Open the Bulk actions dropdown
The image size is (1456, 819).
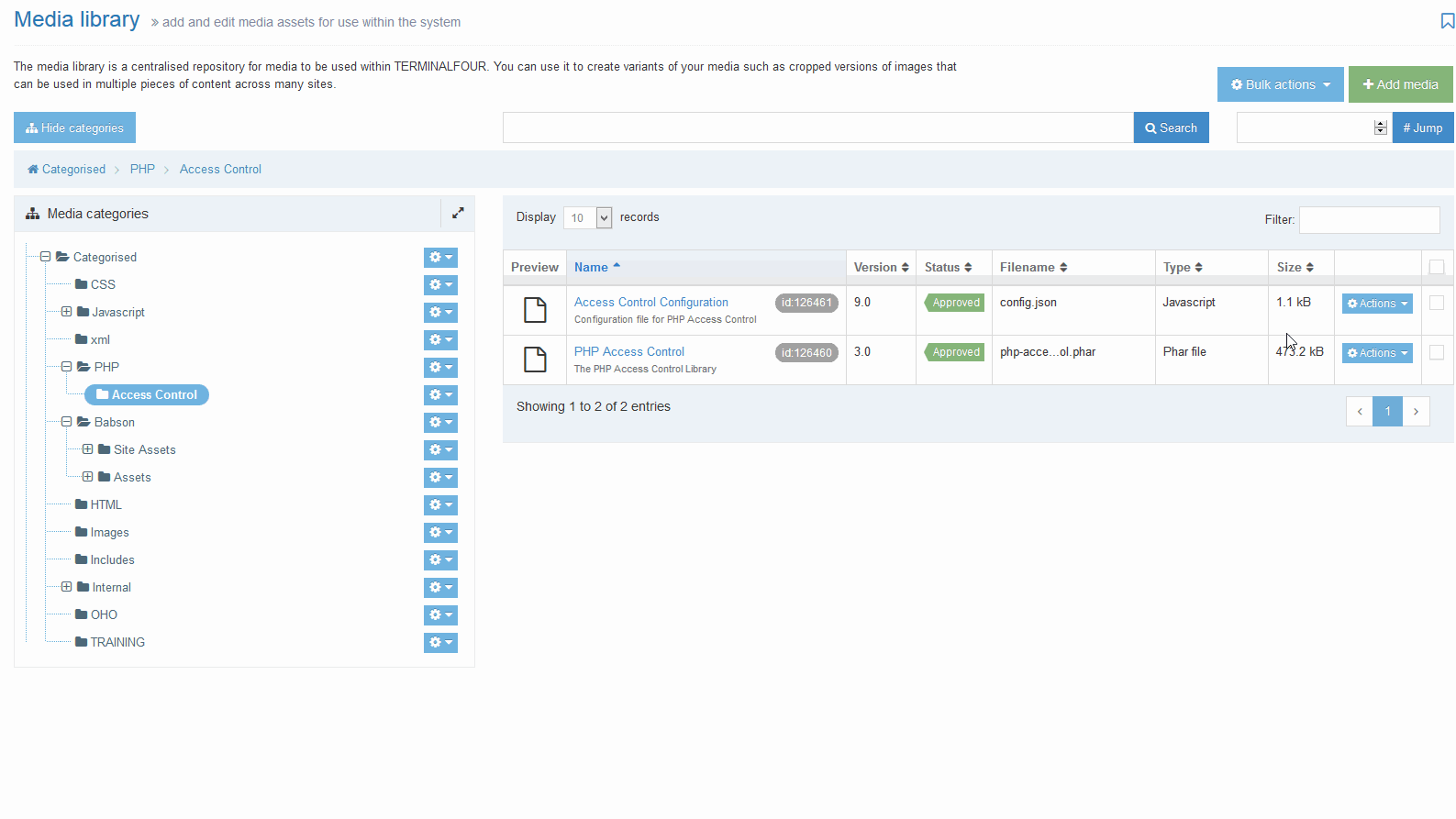pos(1280,84)
